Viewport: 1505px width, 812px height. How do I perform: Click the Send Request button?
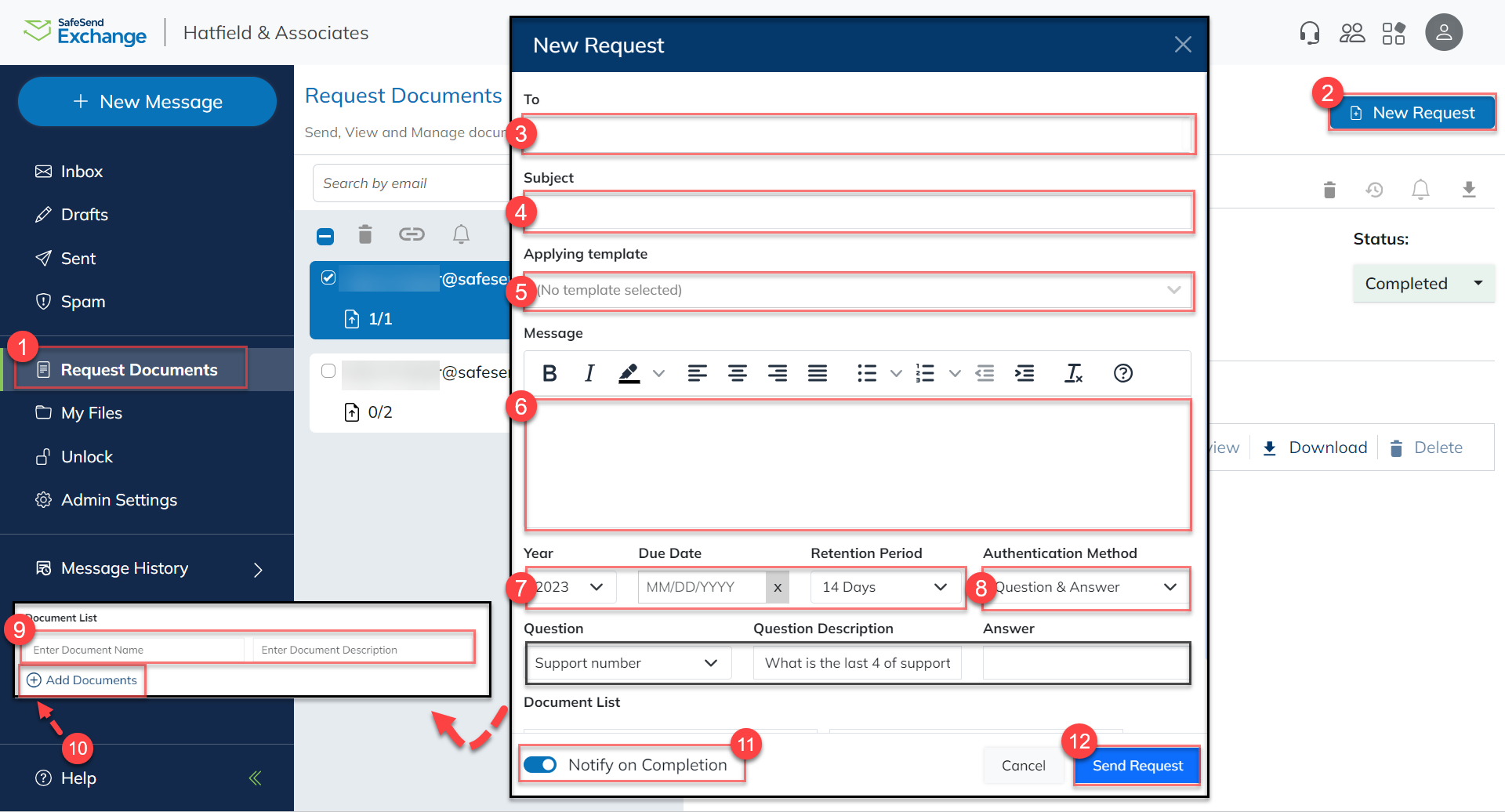tap(1137, 765)
